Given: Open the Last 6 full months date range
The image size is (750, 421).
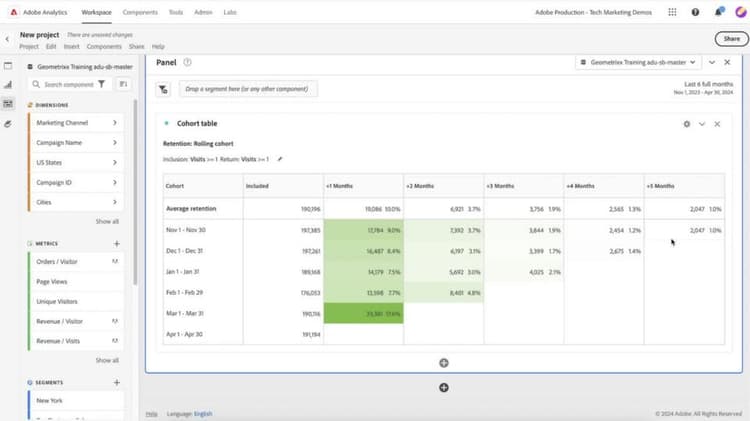Looking at the screenshot, I should tap(703, 88).
